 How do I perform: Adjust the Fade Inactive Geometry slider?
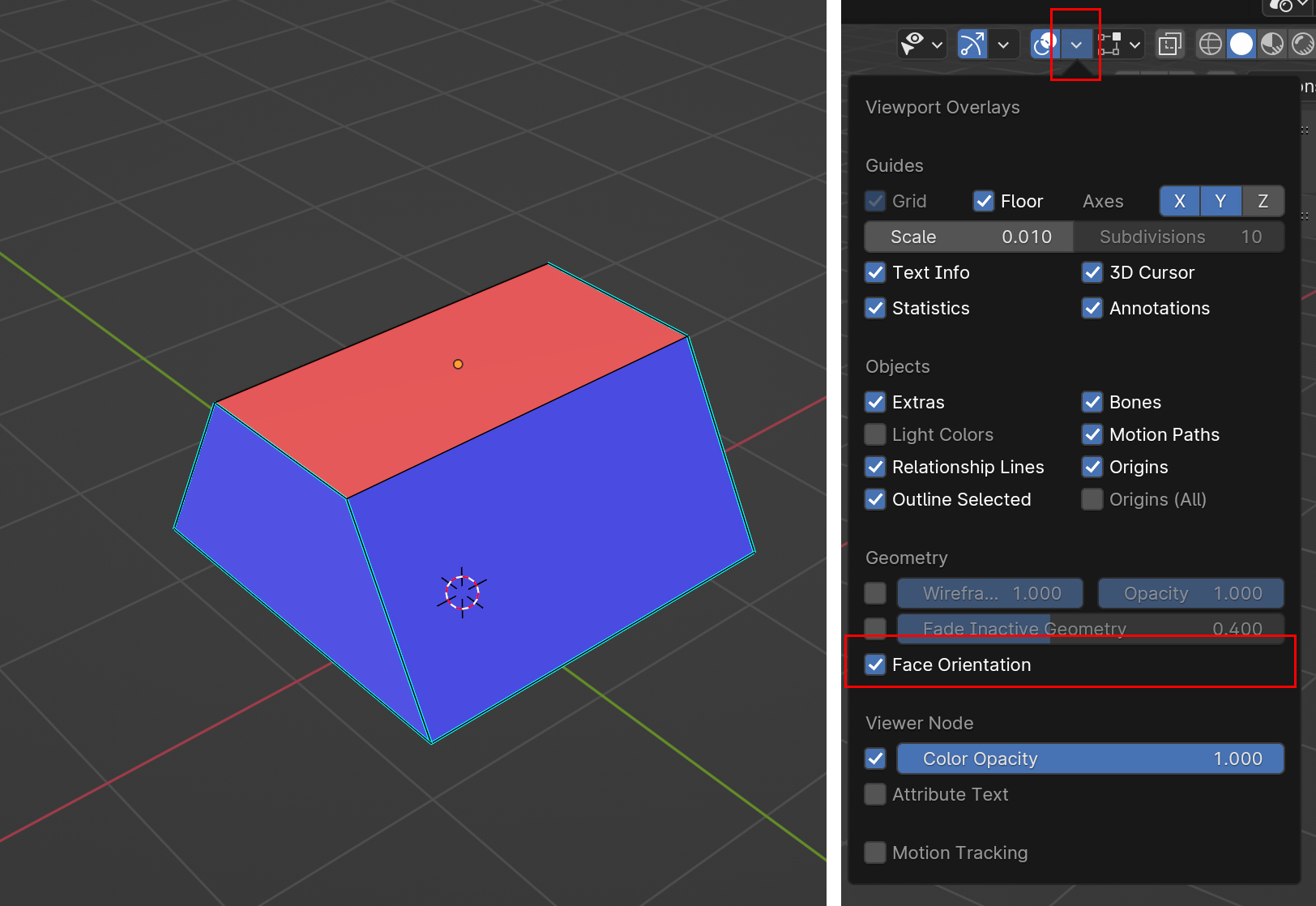[x=1091, y=629]
